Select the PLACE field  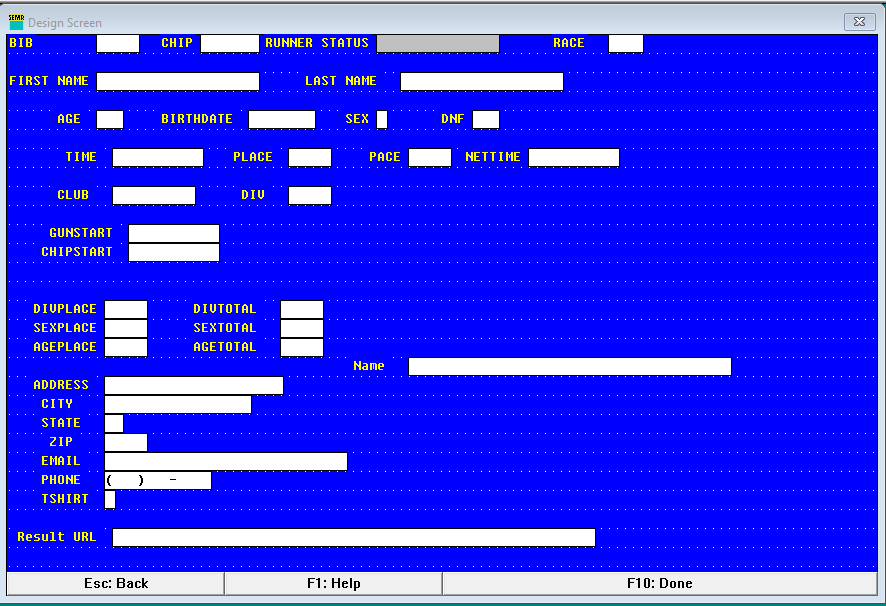310,157
